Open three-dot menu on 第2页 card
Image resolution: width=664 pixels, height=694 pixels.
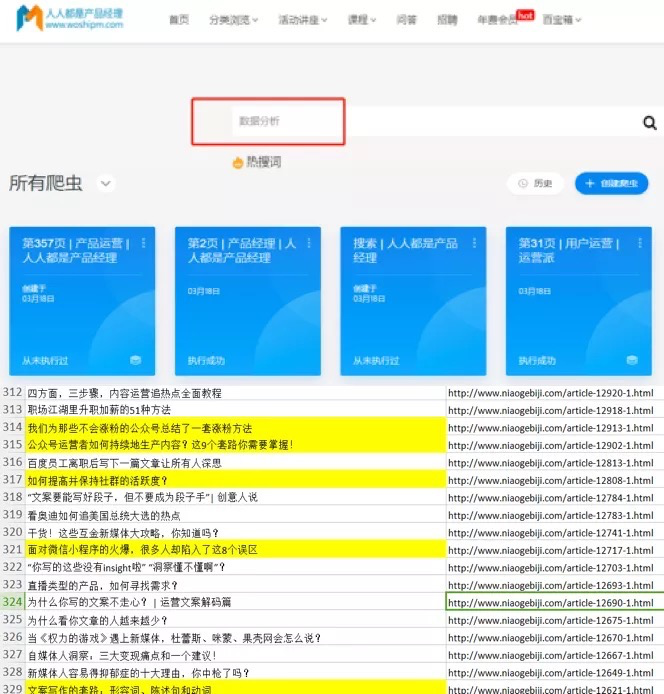point(309,243)
